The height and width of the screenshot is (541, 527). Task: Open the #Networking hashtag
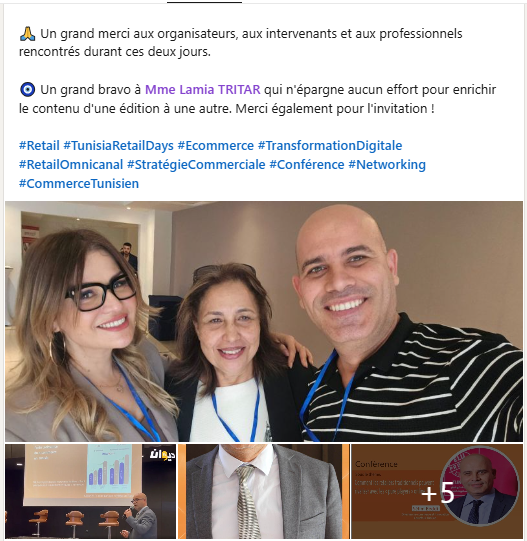(387, 165)
